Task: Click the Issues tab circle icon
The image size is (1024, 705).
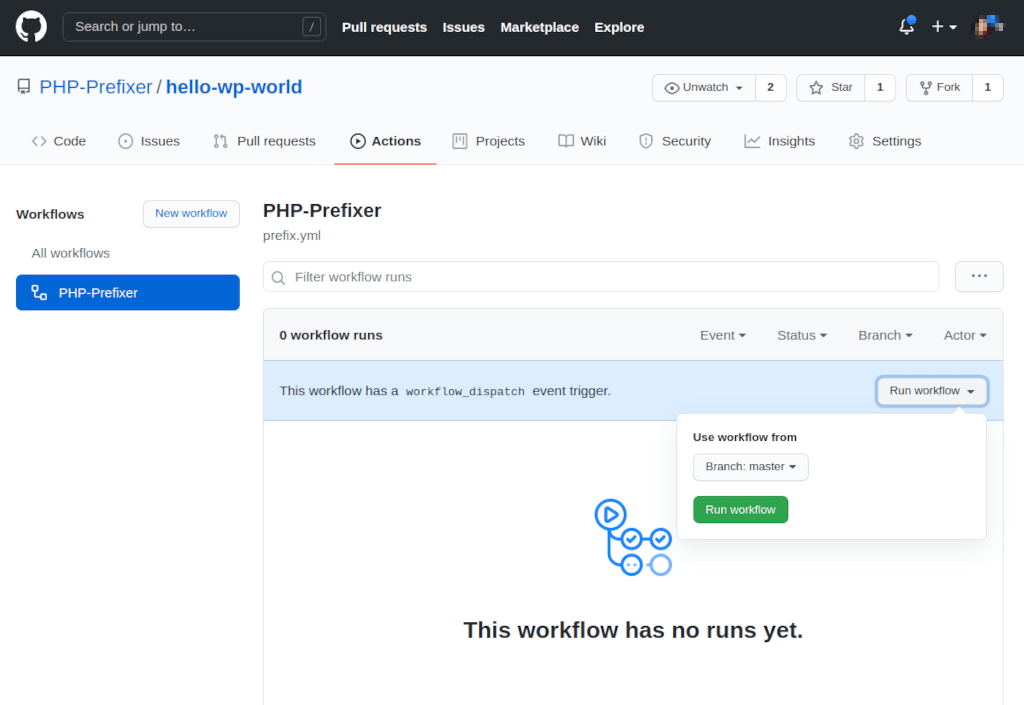Action: point(125,141)
